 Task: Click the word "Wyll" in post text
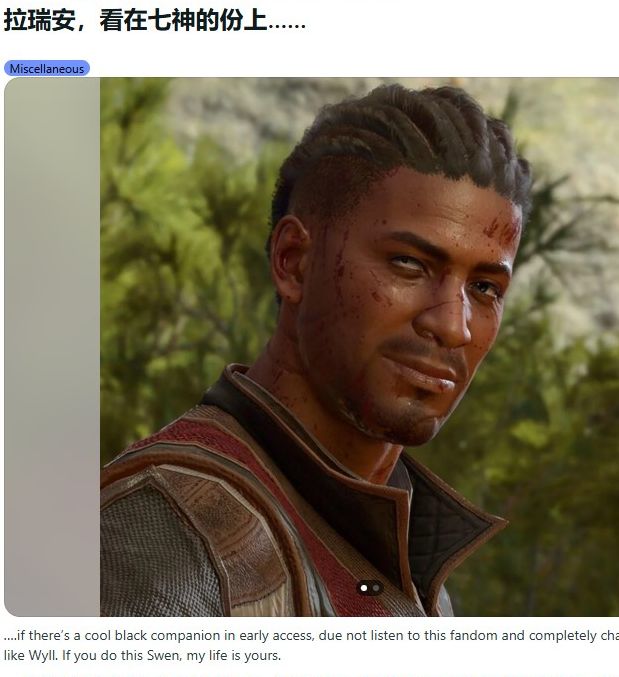pos(42,655)
